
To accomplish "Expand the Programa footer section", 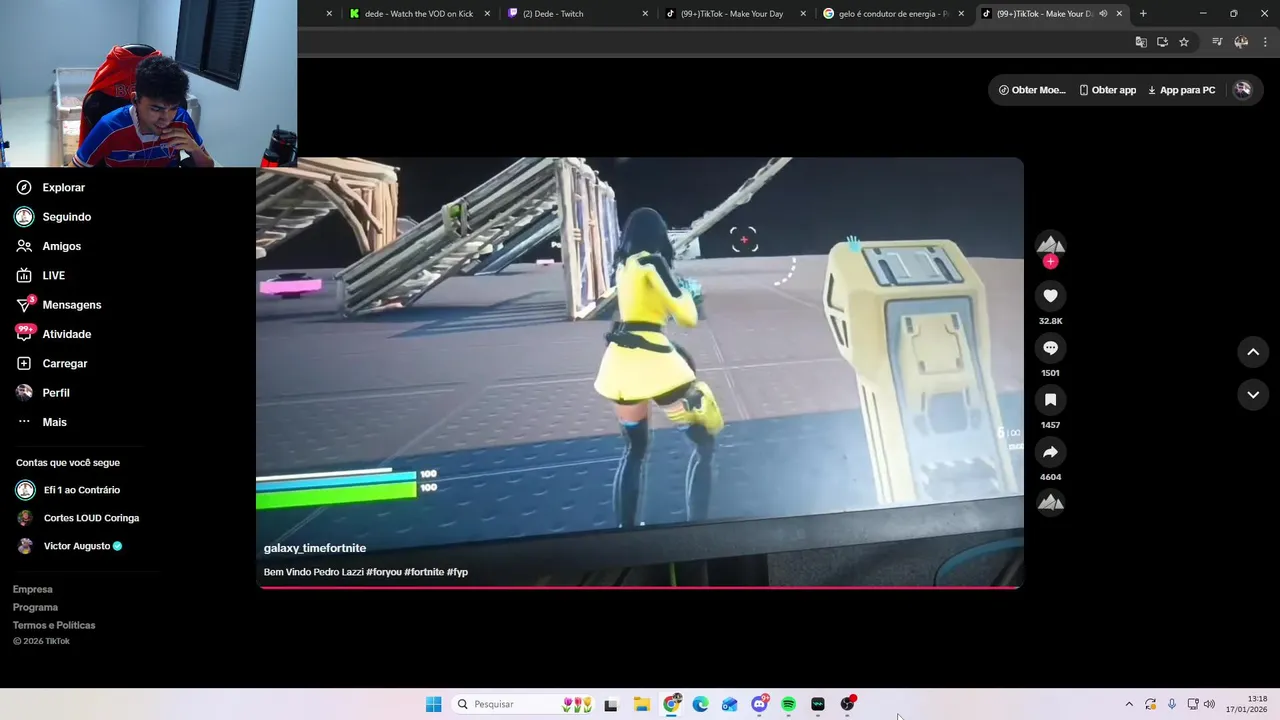I will tap(35, 607).
